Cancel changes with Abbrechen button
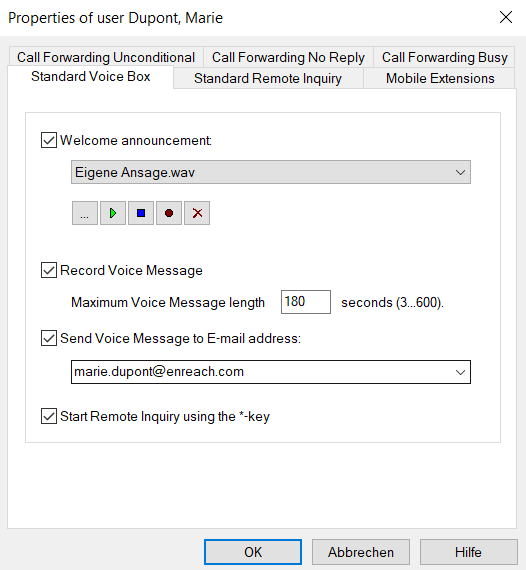 (361, 552)
